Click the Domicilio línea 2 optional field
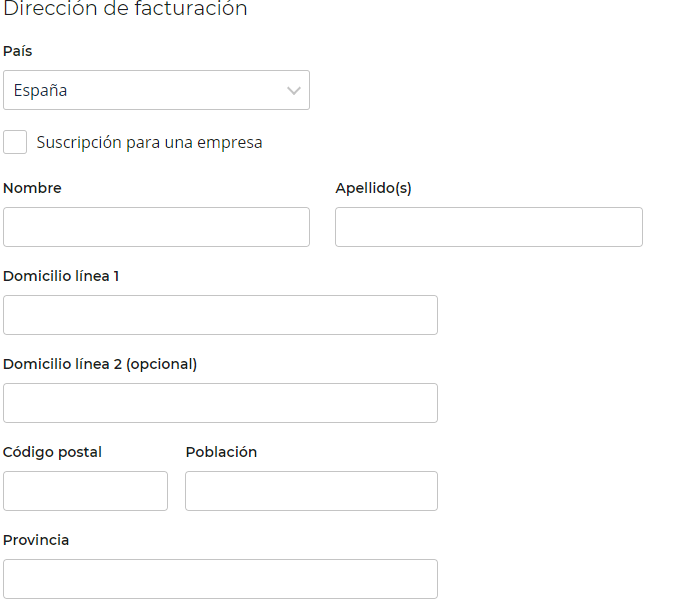 pos(220,403)
